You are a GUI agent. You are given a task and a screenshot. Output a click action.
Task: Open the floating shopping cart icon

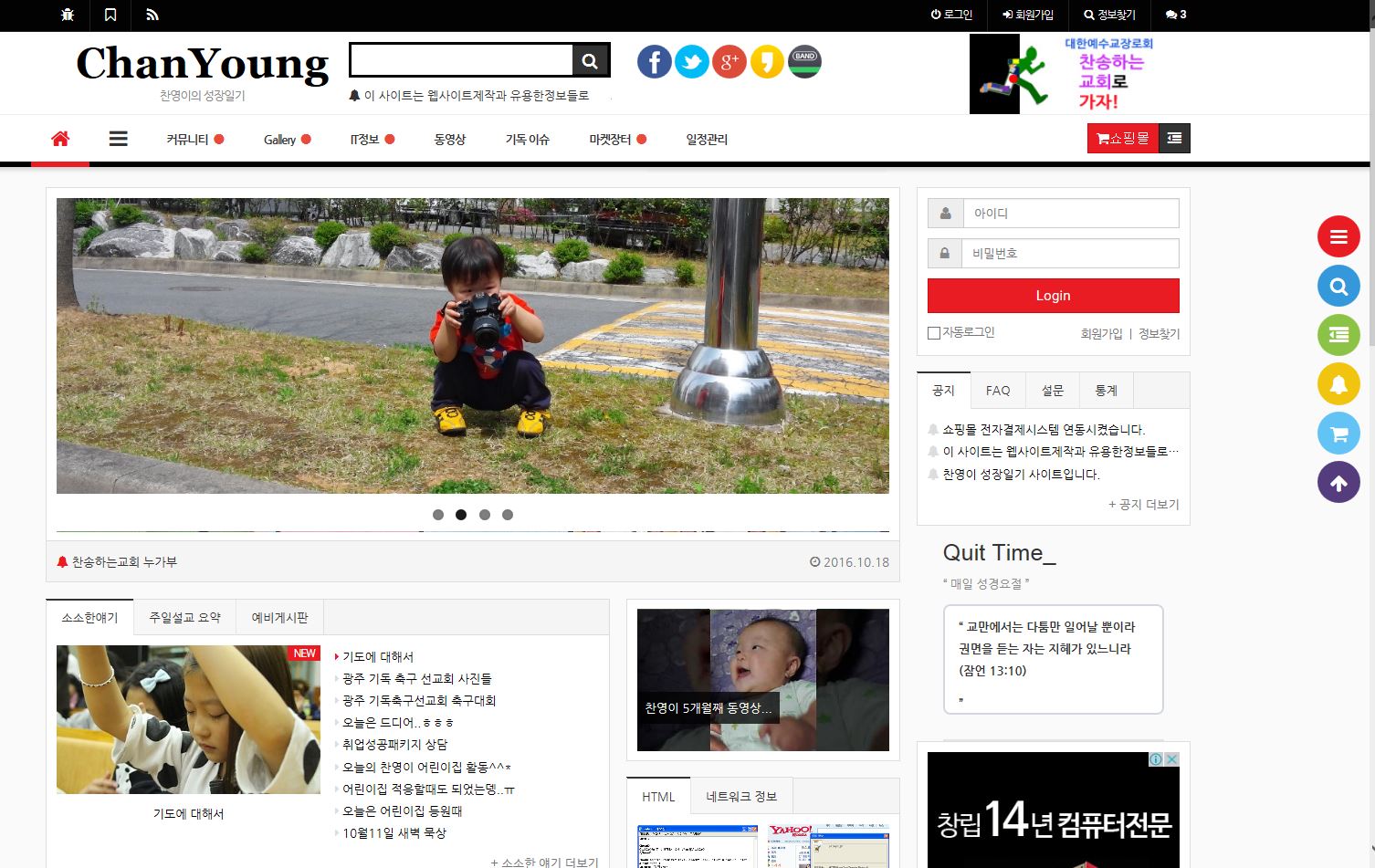(x=1338, y=434)
